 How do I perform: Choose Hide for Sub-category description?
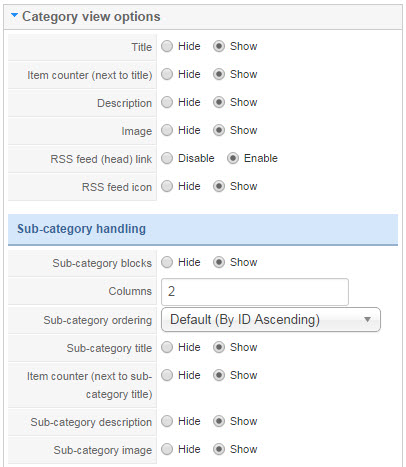(x=167, y=421)
